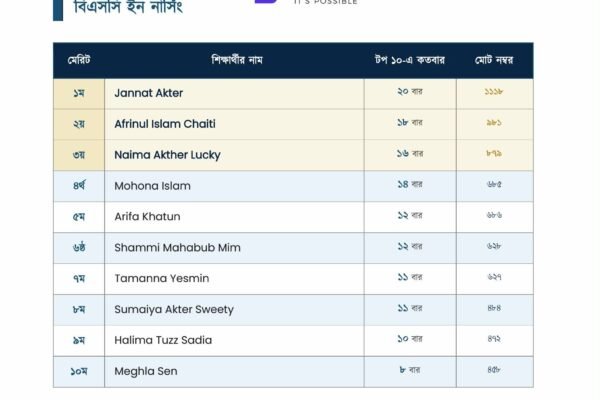Click the মেরিট column header
Viewport: 600px width, 400px height.
(79, 60)
